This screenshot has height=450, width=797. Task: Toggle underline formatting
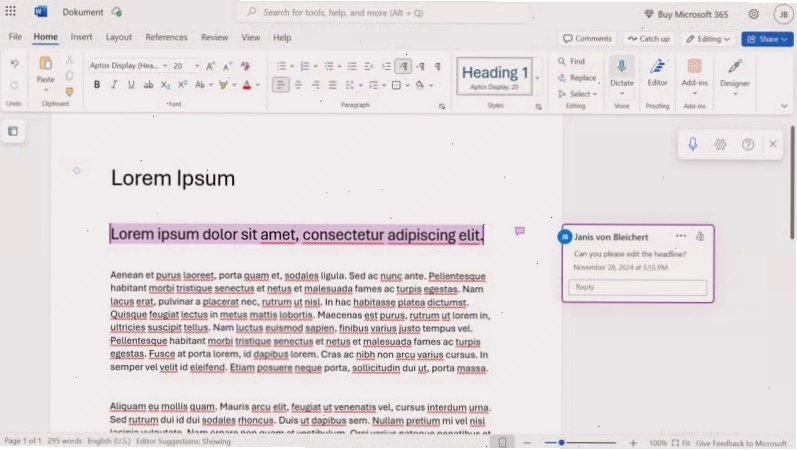pyautogui.click(x=131, y=85)
